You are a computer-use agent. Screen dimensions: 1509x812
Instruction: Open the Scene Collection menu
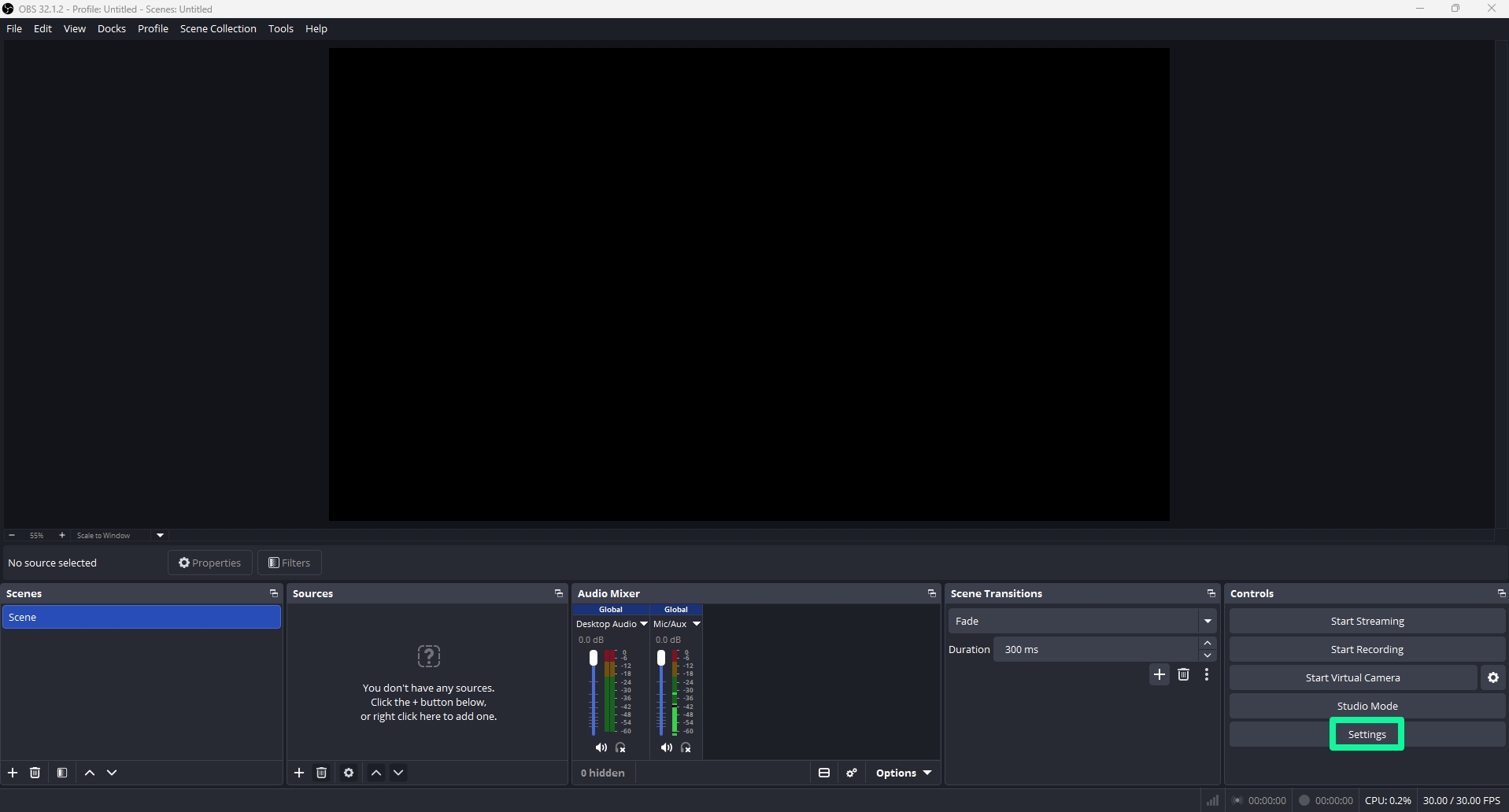[x=218, y=28]
